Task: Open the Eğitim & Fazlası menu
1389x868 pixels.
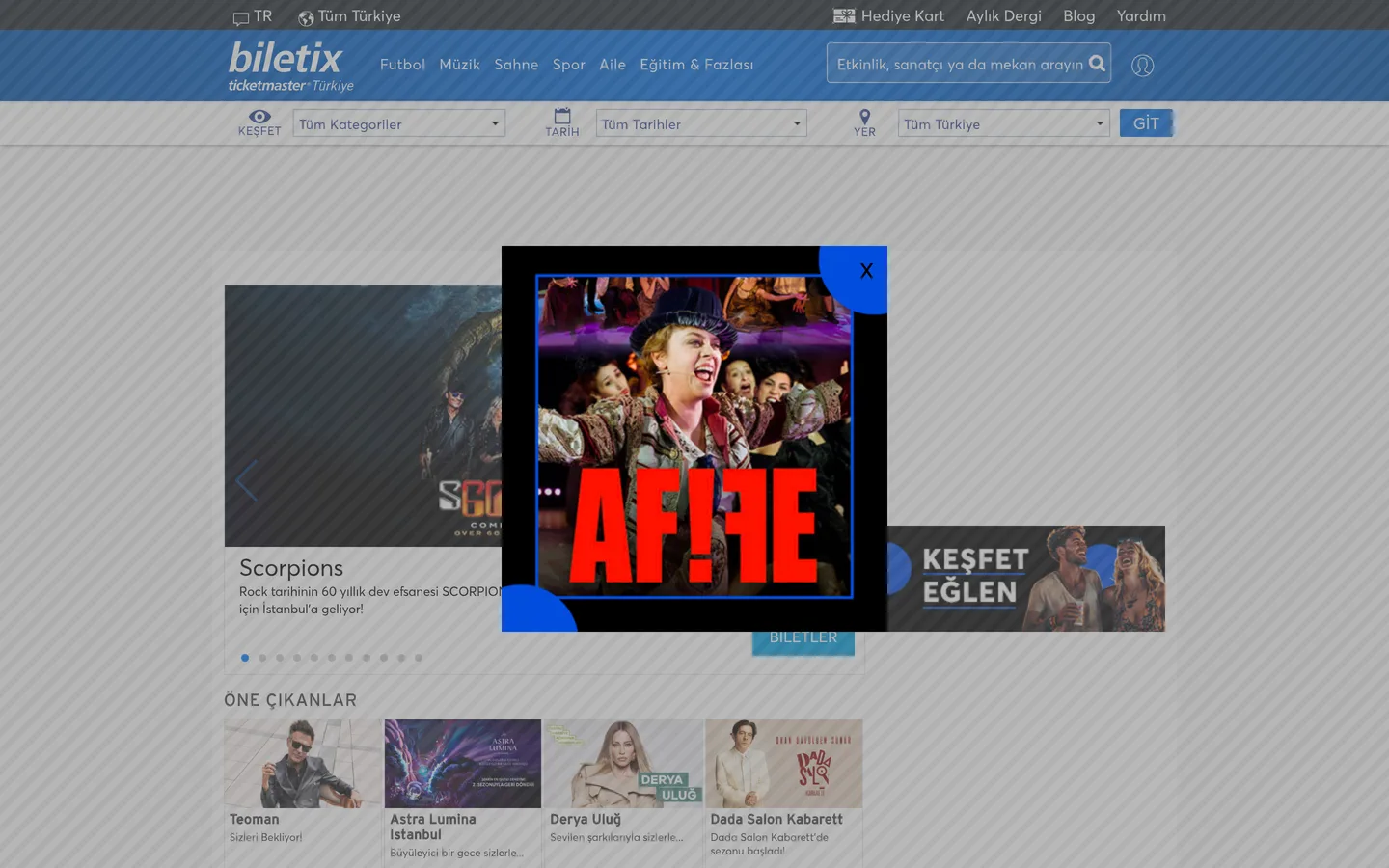Action: pyautogui.click(x=696, y=65)
